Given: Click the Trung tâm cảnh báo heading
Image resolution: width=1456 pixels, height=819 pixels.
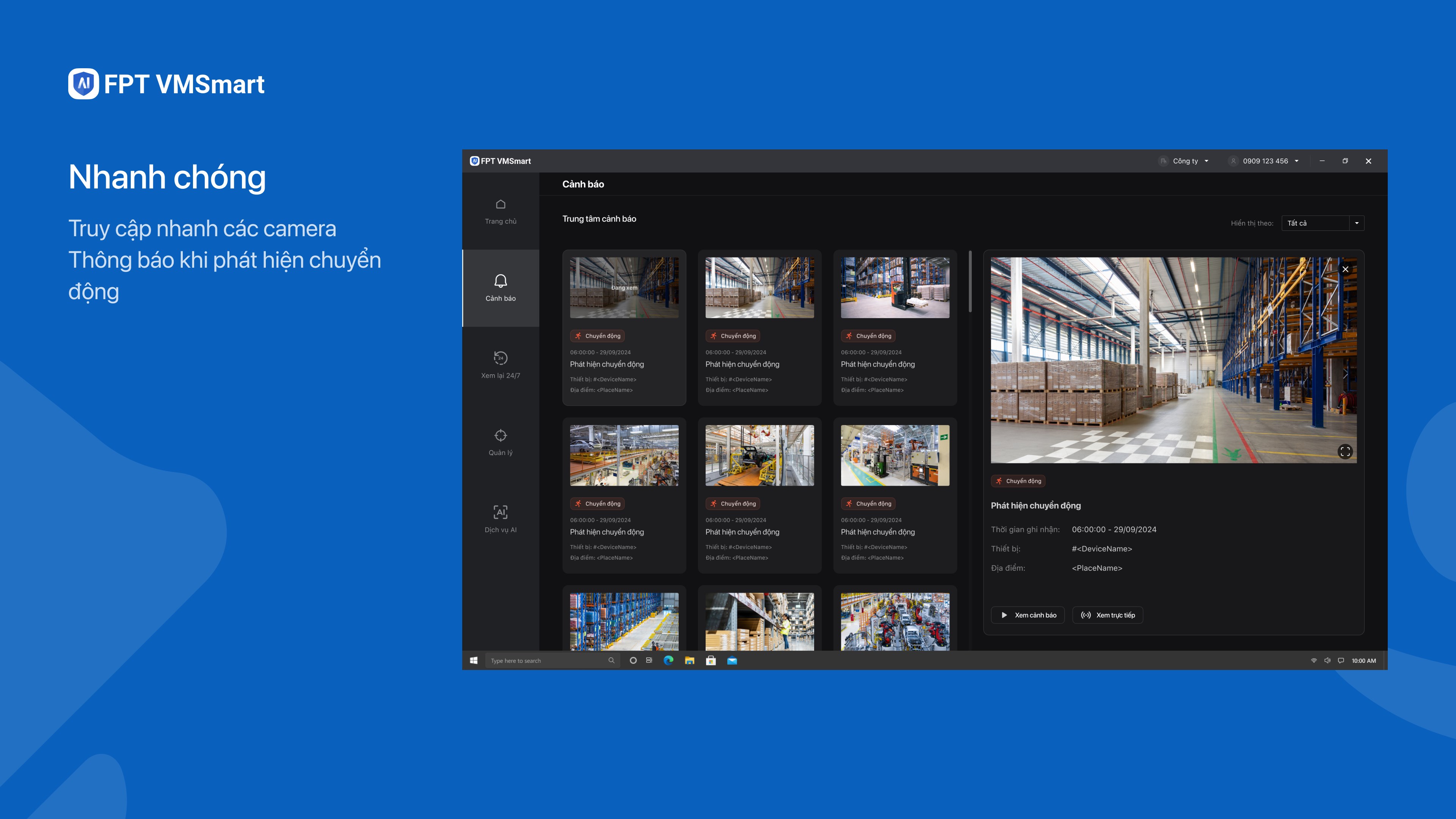Looking at the screenshot, I should pyautogui.click(x=599, y=219).
